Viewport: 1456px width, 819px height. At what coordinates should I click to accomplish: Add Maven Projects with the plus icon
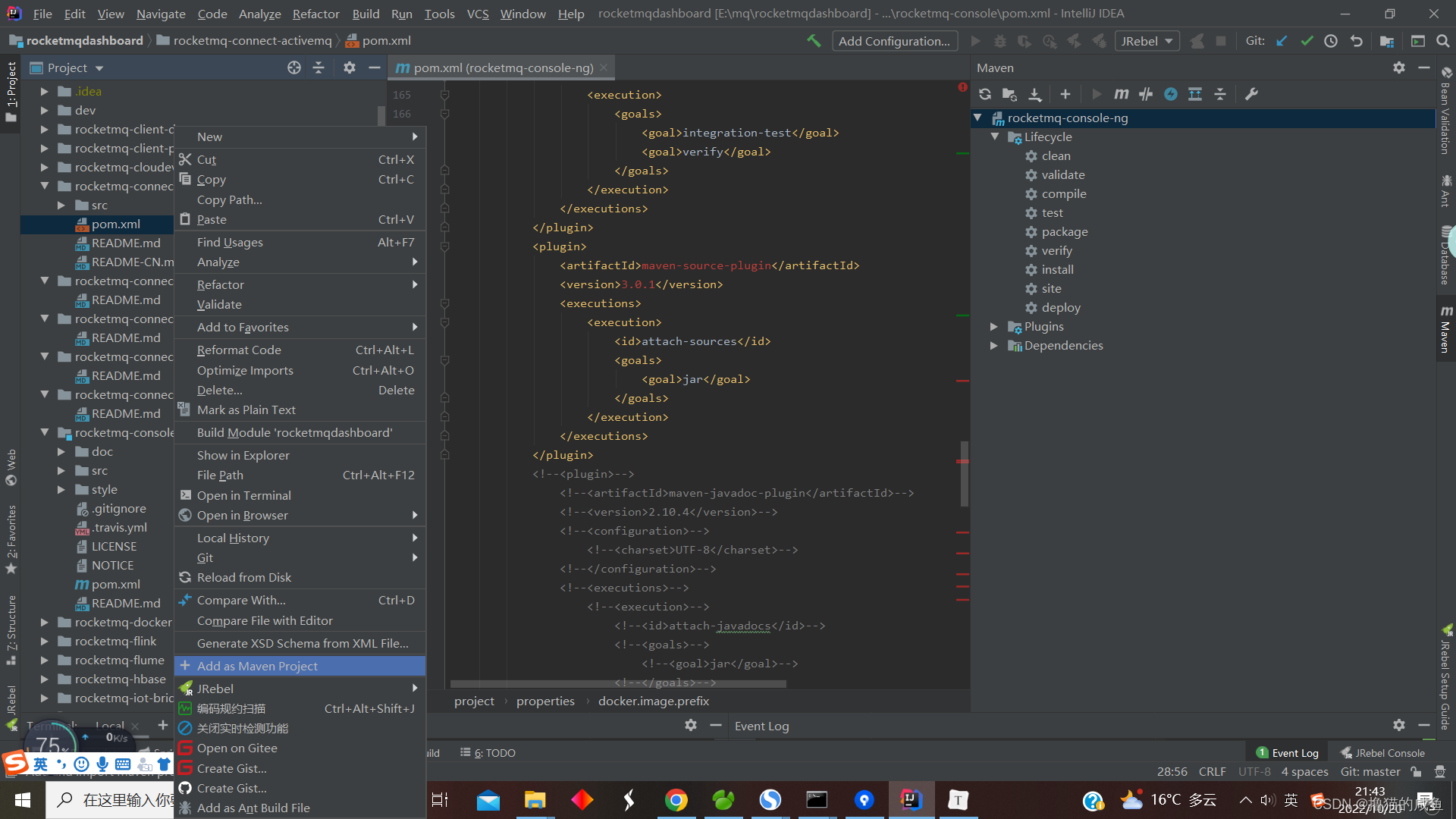point(1065,94)
